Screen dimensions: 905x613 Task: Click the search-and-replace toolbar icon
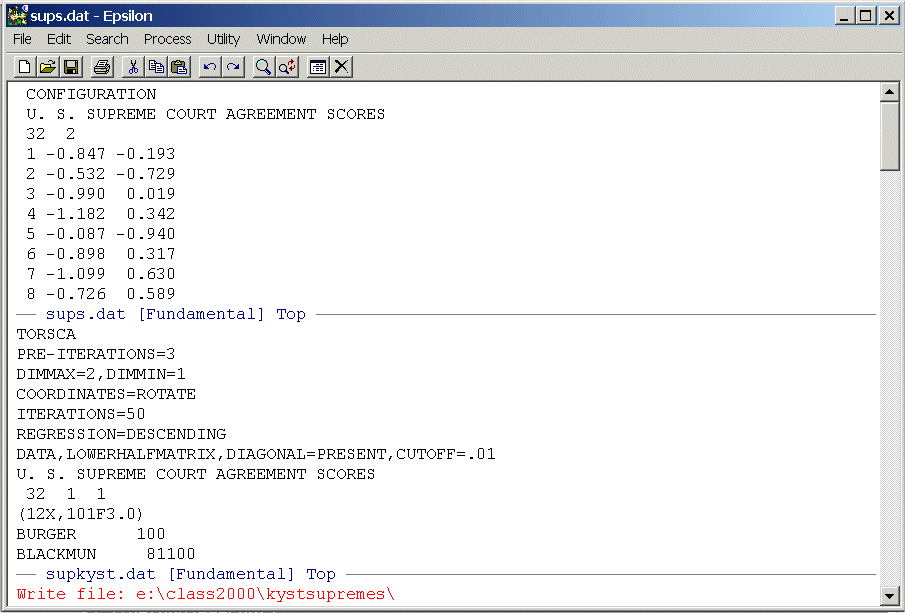pos(287,67)
